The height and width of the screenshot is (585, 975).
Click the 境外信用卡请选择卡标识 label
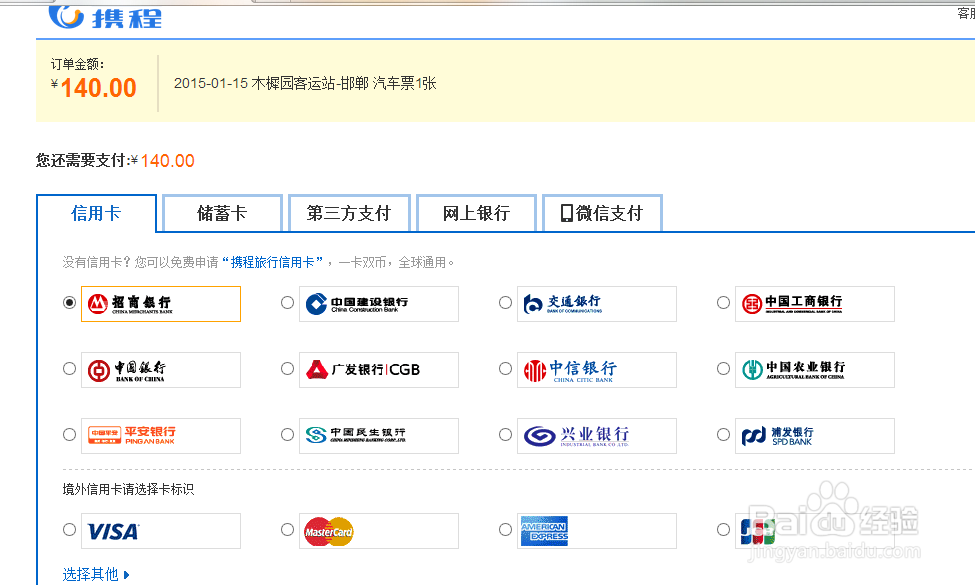[128, 489]
